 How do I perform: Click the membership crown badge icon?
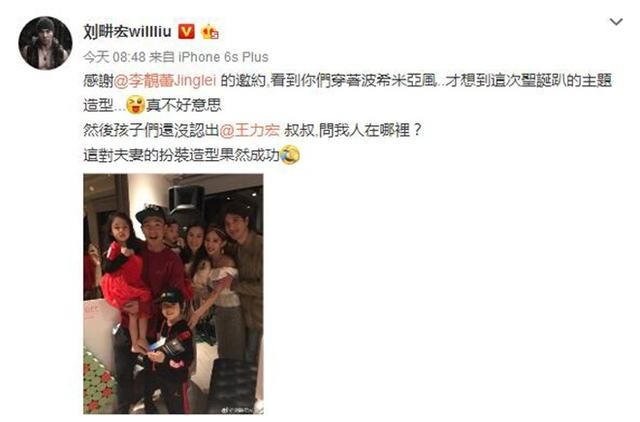tap(210, 32)
